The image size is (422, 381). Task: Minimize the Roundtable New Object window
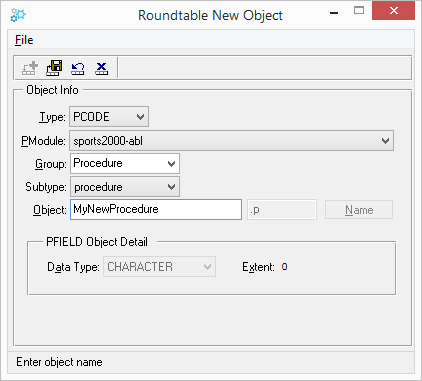[x=334, y=13]
